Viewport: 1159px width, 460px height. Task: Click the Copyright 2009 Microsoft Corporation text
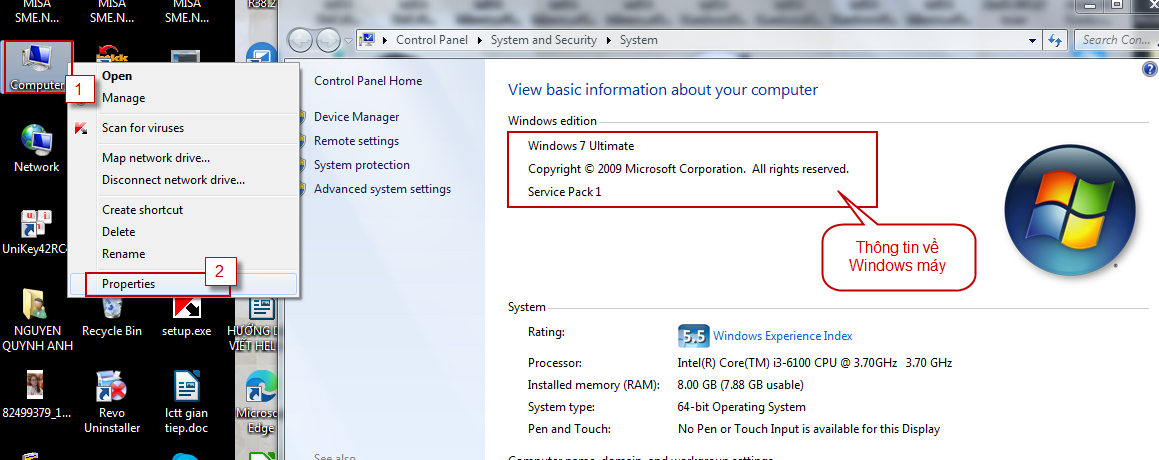coord(688,169)
